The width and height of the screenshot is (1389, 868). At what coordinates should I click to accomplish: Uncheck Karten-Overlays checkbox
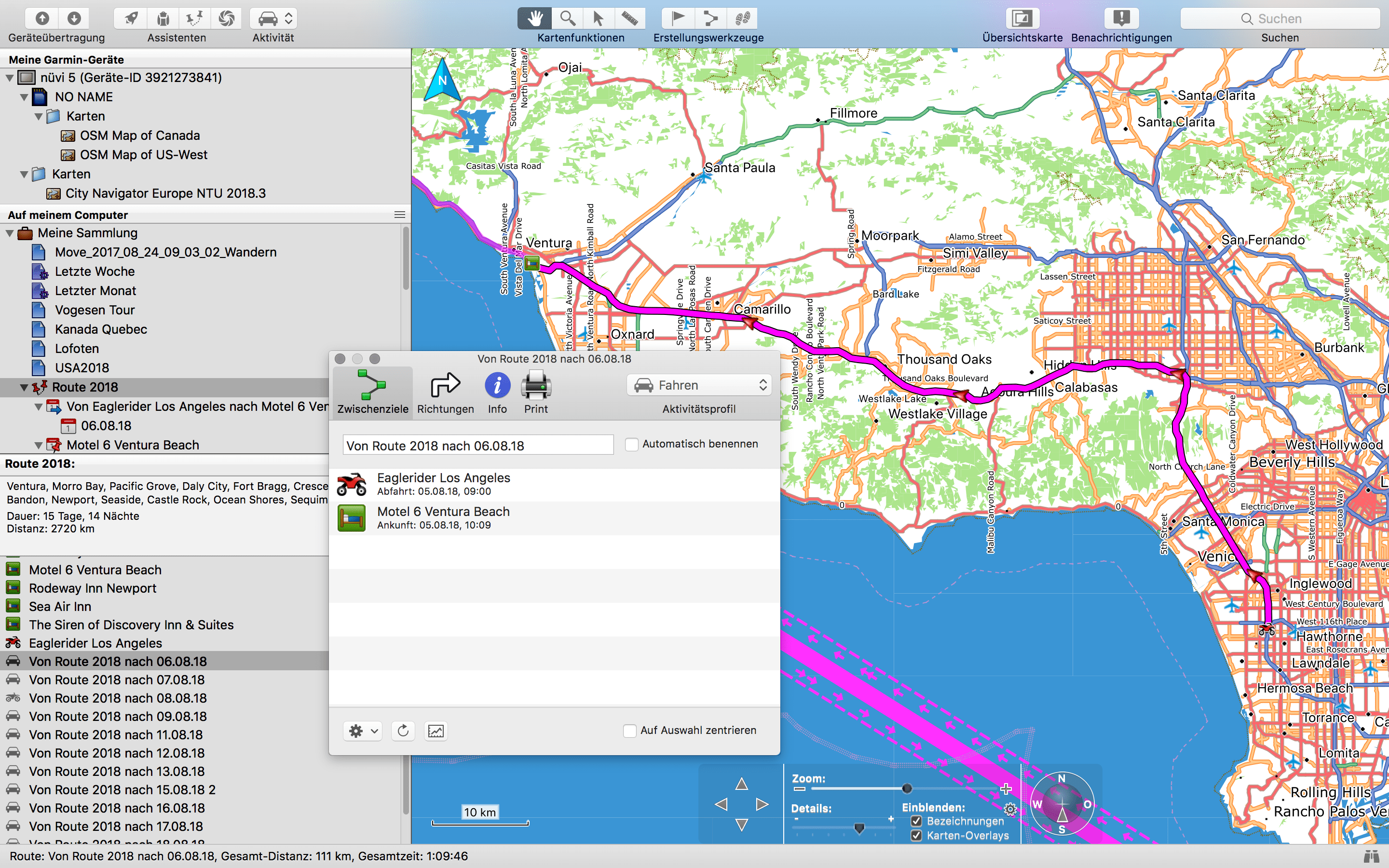click(x=916, y=836)
